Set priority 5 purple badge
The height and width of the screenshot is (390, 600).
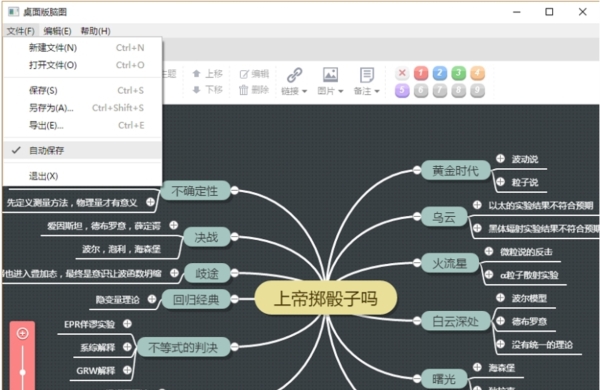(x=402, y=91)
